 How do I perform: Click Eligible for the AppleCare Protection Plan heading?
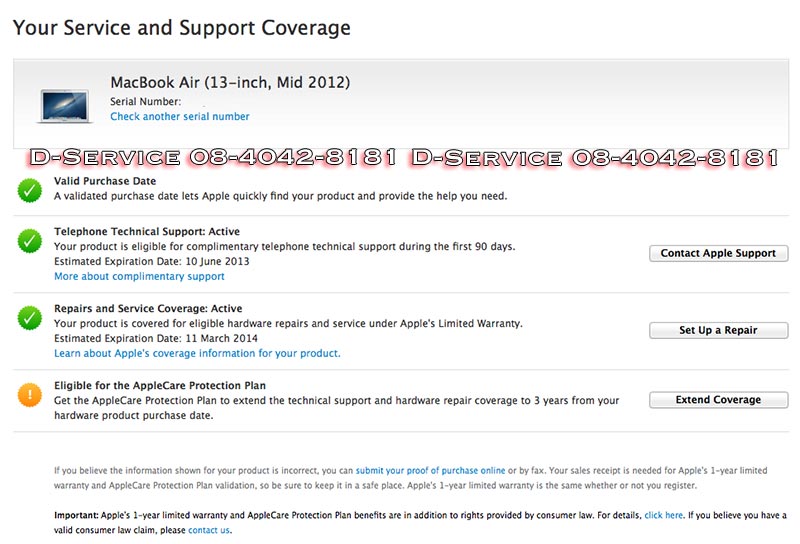click(x=159, y=385)
